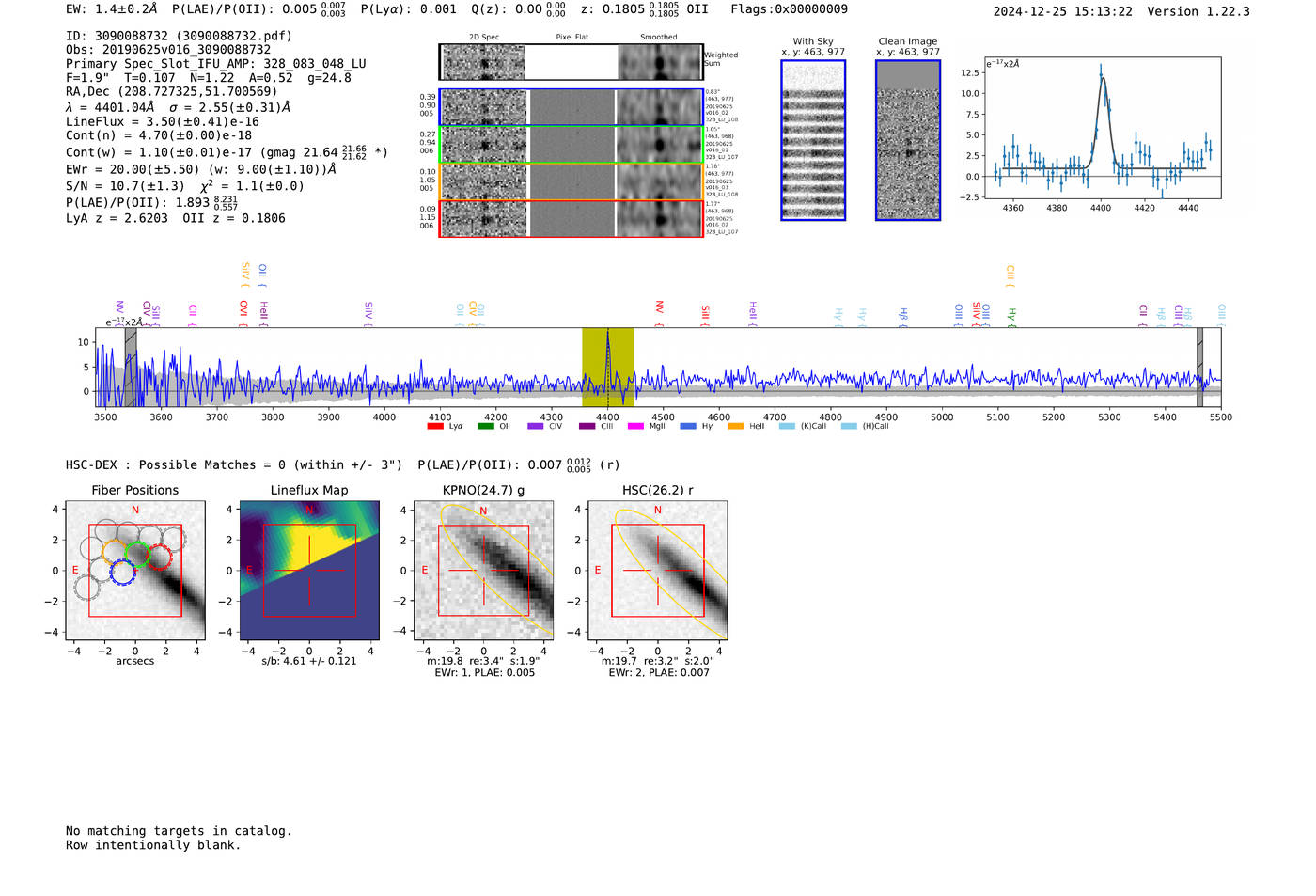Open the Clean Image cutout
The width and height of the screenshot is (1316, 896).
click(x=908, y=140)
